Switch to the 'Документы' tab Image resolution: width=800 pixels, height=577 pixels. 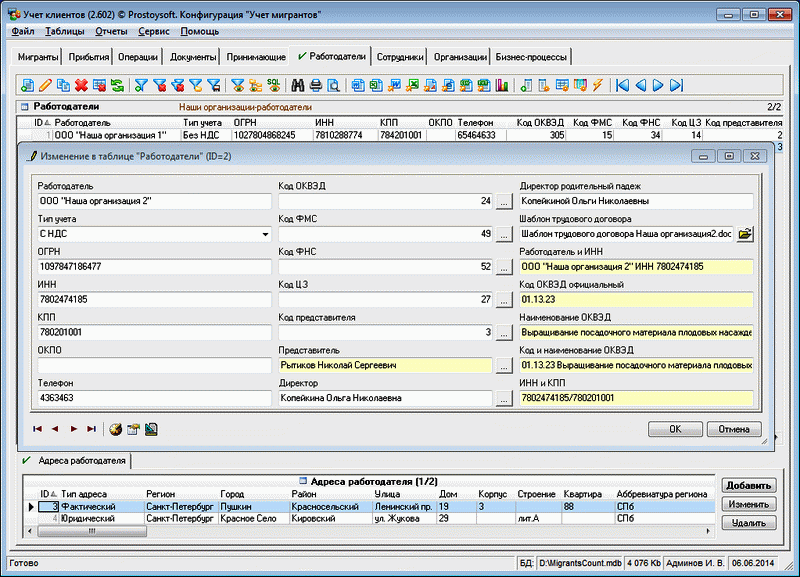coord(192,58)
